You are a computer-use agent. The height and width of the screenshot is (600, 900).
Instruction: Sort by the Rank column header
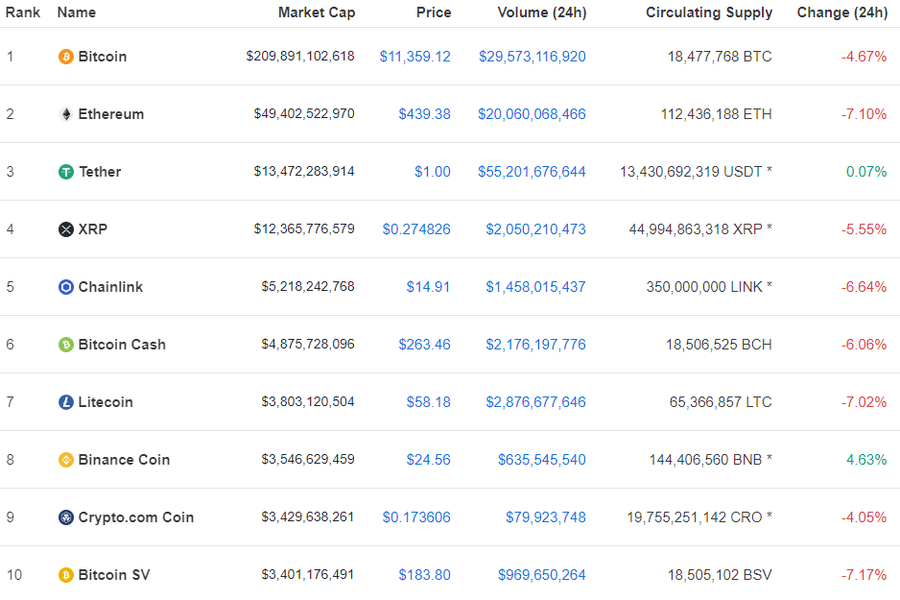coord(22,13)
